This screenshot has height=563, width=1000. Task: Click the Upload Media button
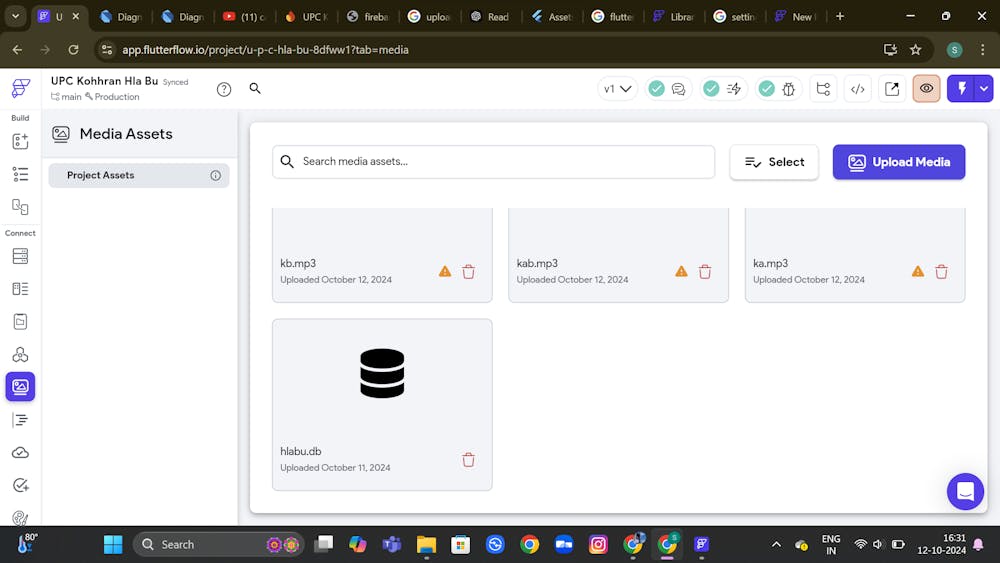coord(898,162)
